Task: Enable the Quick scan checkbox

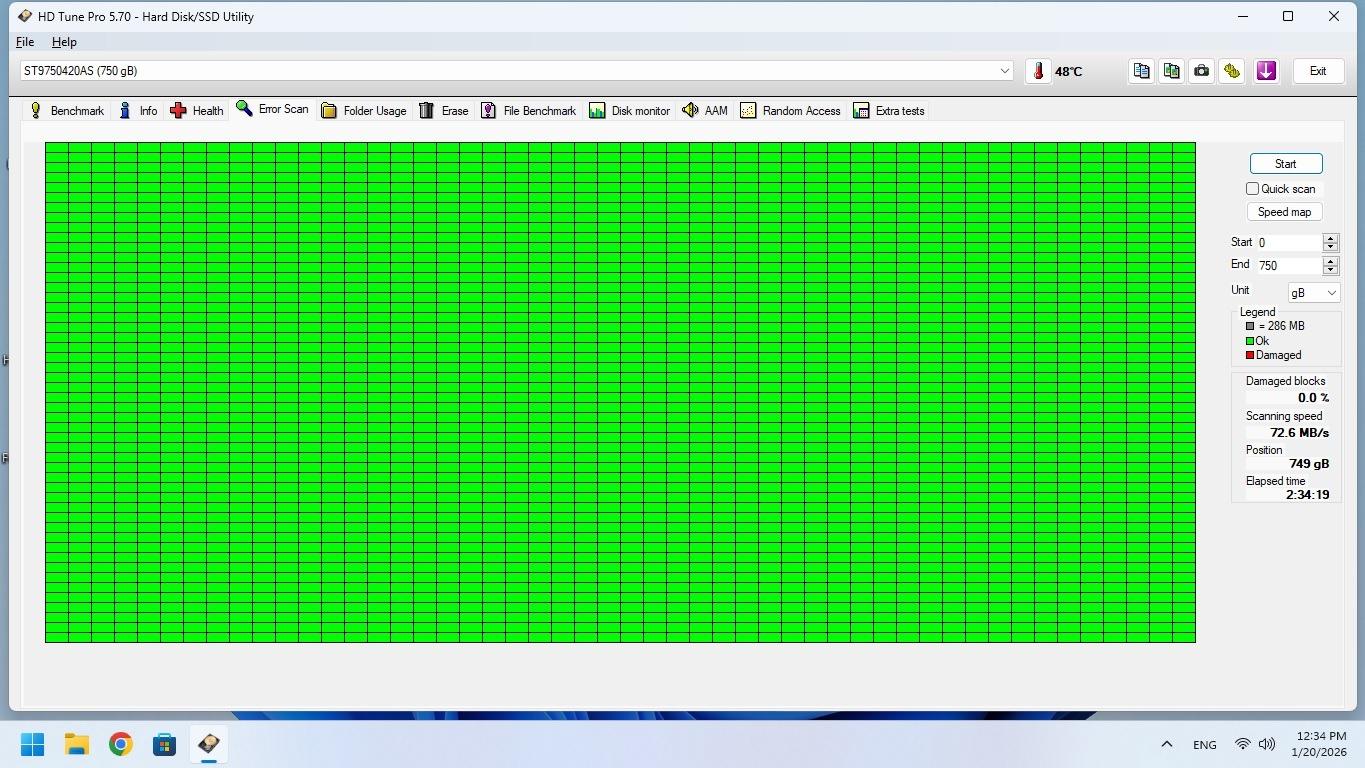Action: [x=1252, y=188]
